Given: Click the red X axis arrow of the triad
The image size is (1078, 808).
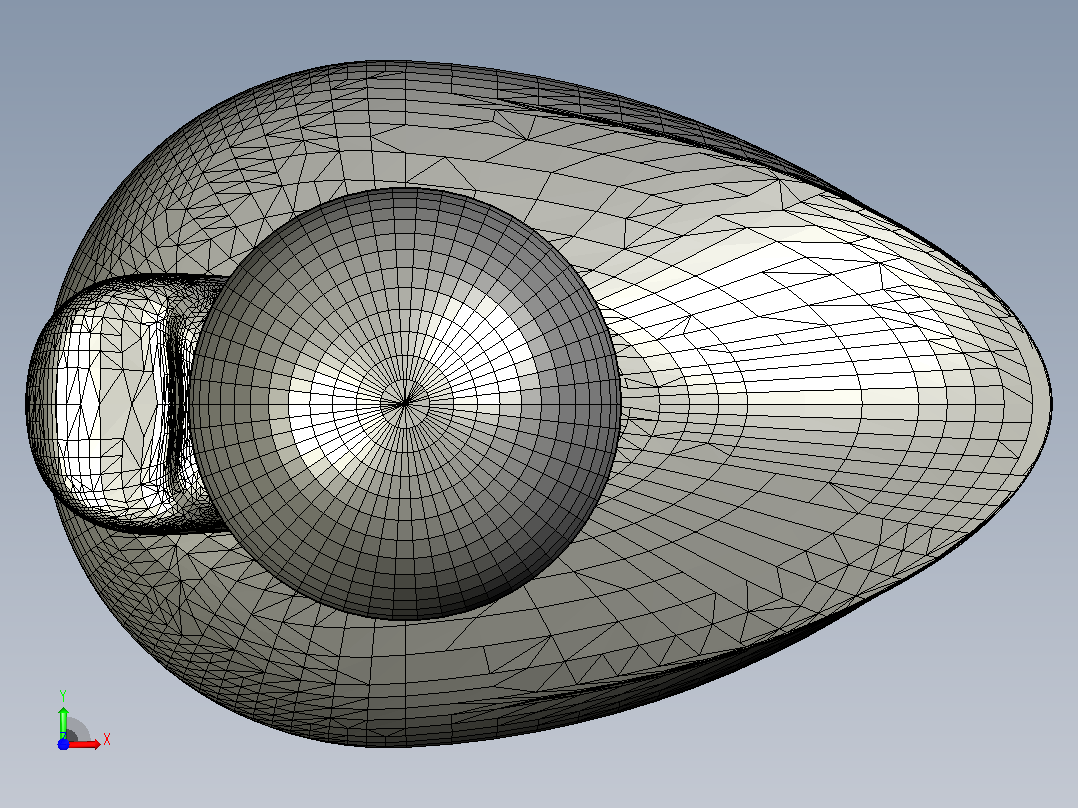Looking at the screenshot, I should point(84,744).
